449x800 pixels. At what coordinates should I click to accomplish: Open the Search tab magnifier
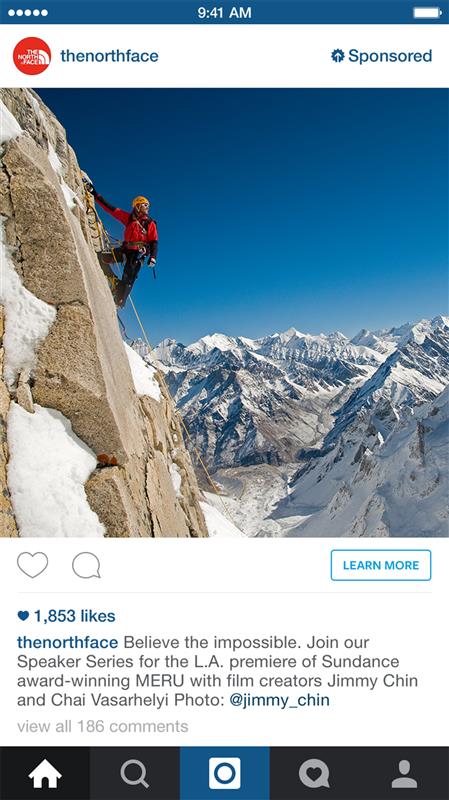[135, 773]
